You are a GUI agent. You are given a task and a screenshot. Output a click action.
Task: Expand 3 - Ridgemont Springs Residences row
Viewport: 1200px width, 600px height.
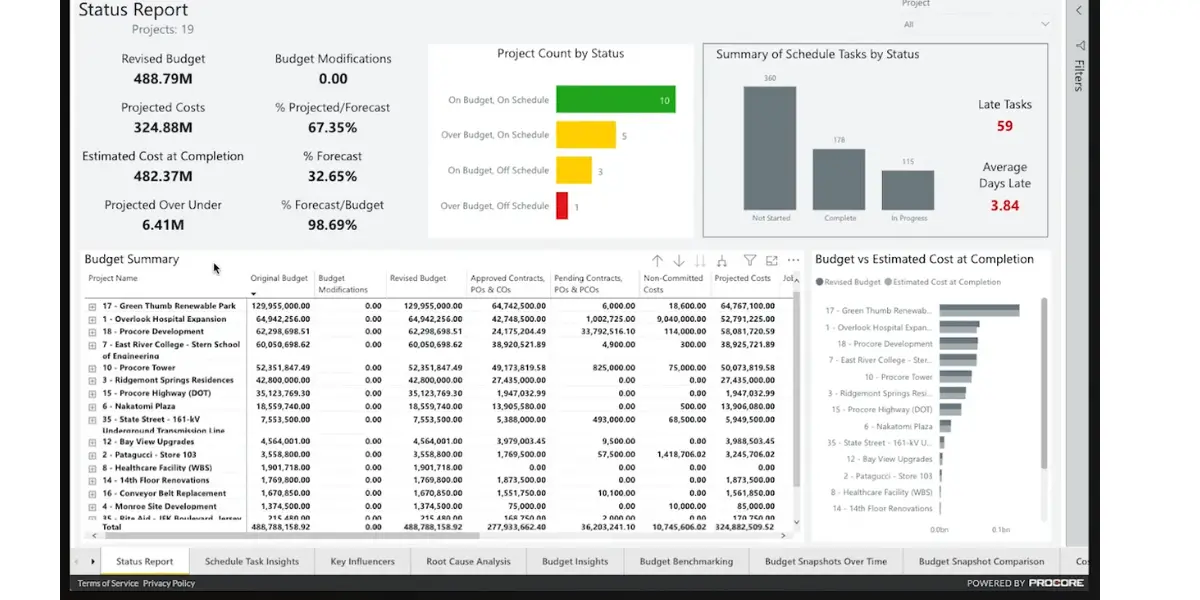point(92,380)
